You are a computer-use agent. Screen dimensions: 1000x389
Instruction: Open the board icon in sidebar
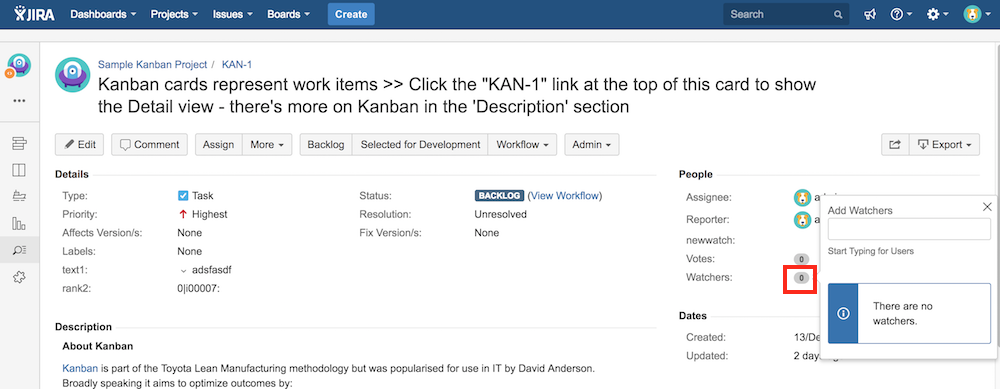pyautogui.click(x=19, y=170)
